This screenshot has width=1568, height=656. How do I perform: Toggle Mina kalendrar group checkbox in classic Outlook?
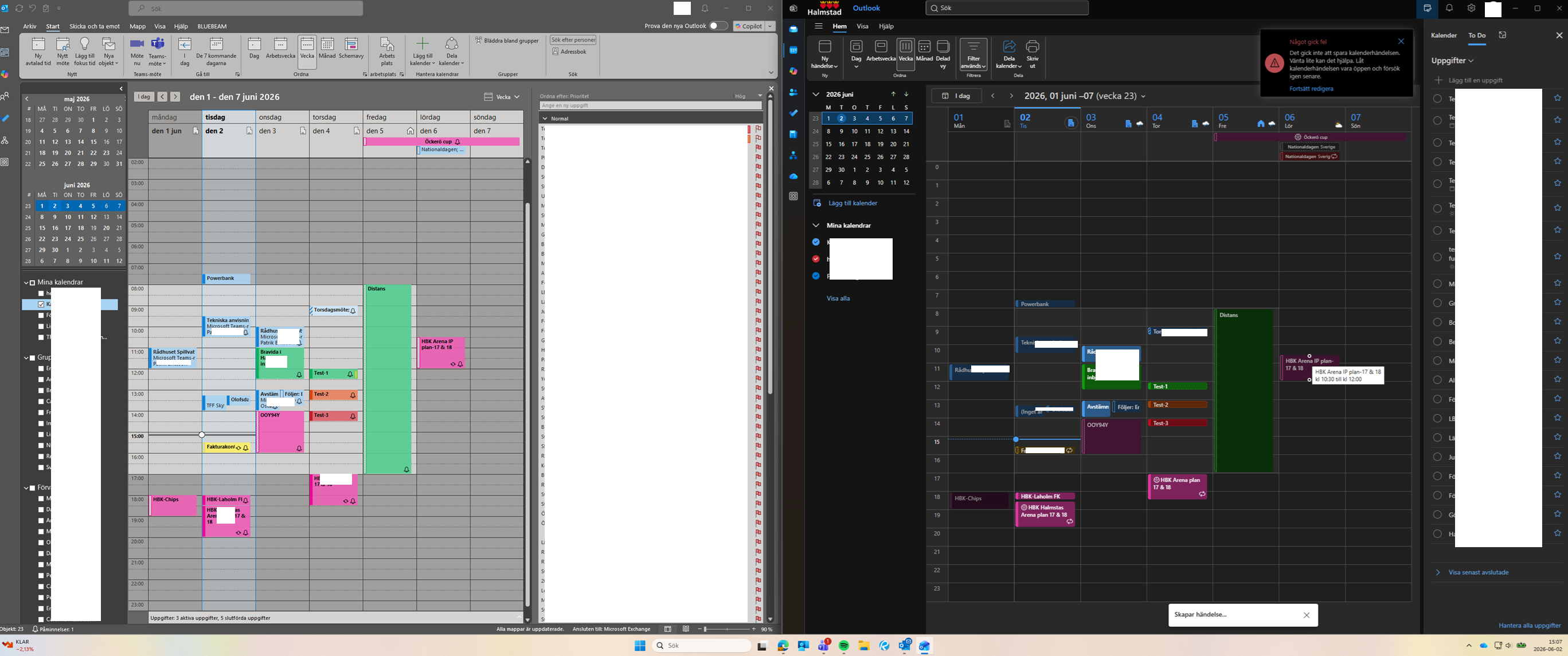[32, 282]
